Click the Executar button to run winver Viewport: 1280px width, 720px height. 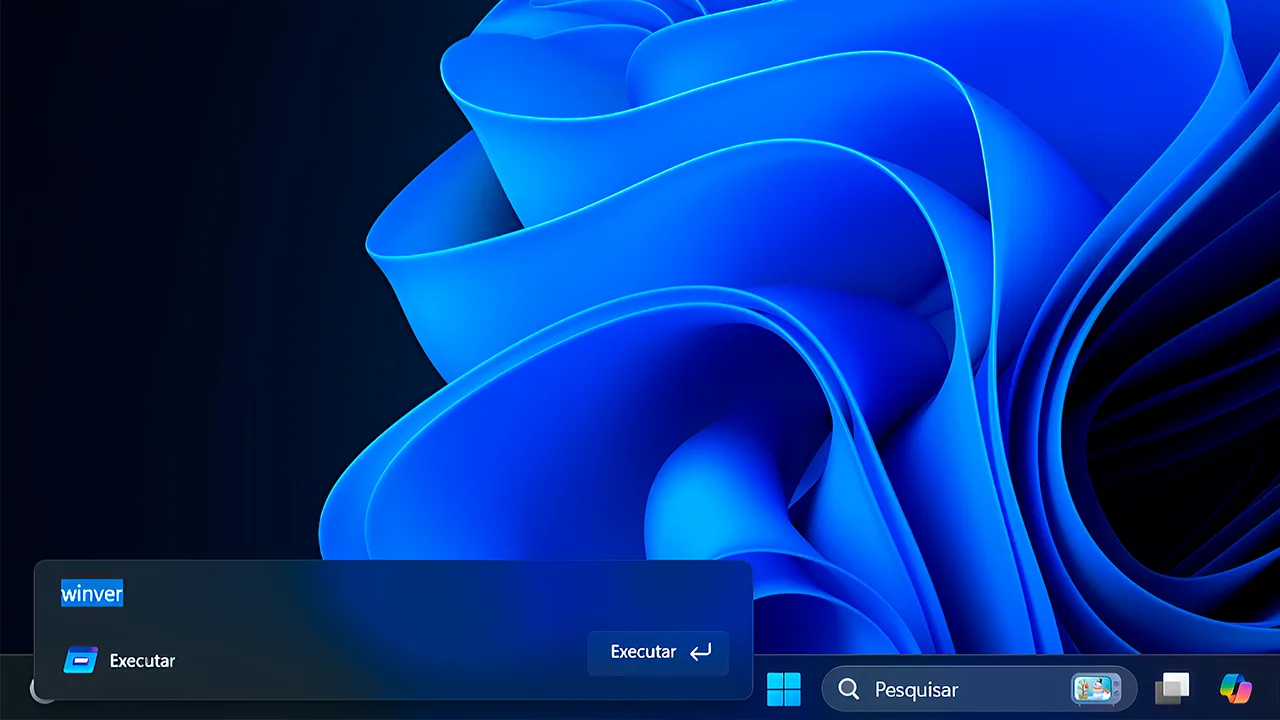point(658,652)
